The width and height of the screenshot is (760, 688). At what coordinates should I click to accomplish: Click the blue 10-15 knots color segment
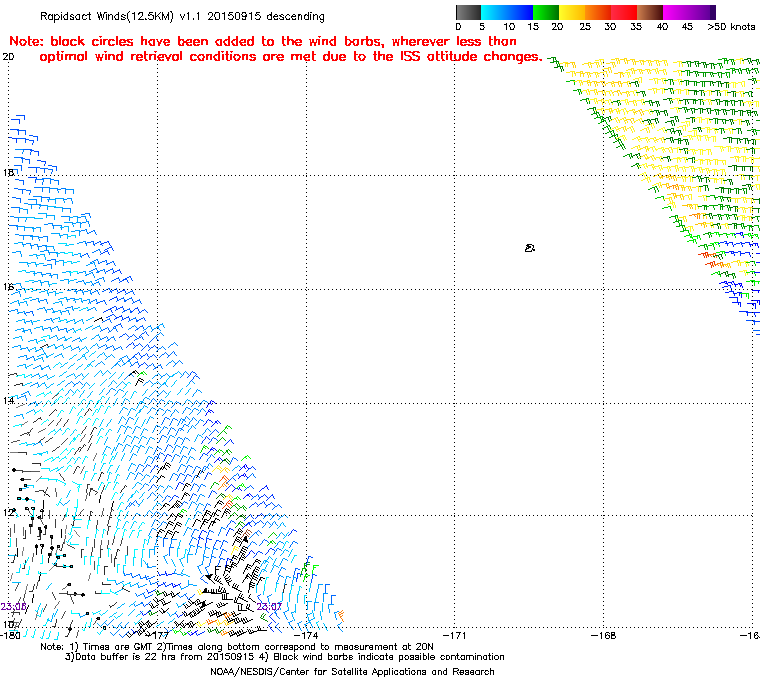tap(520, 13)
